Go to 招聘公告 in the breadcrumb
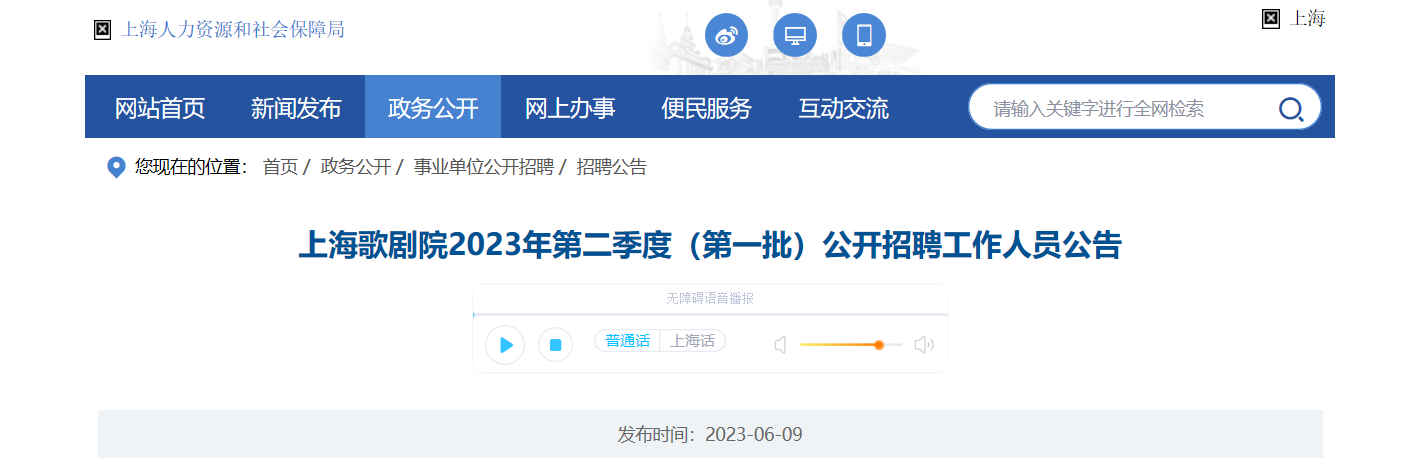 coord(612,167)
